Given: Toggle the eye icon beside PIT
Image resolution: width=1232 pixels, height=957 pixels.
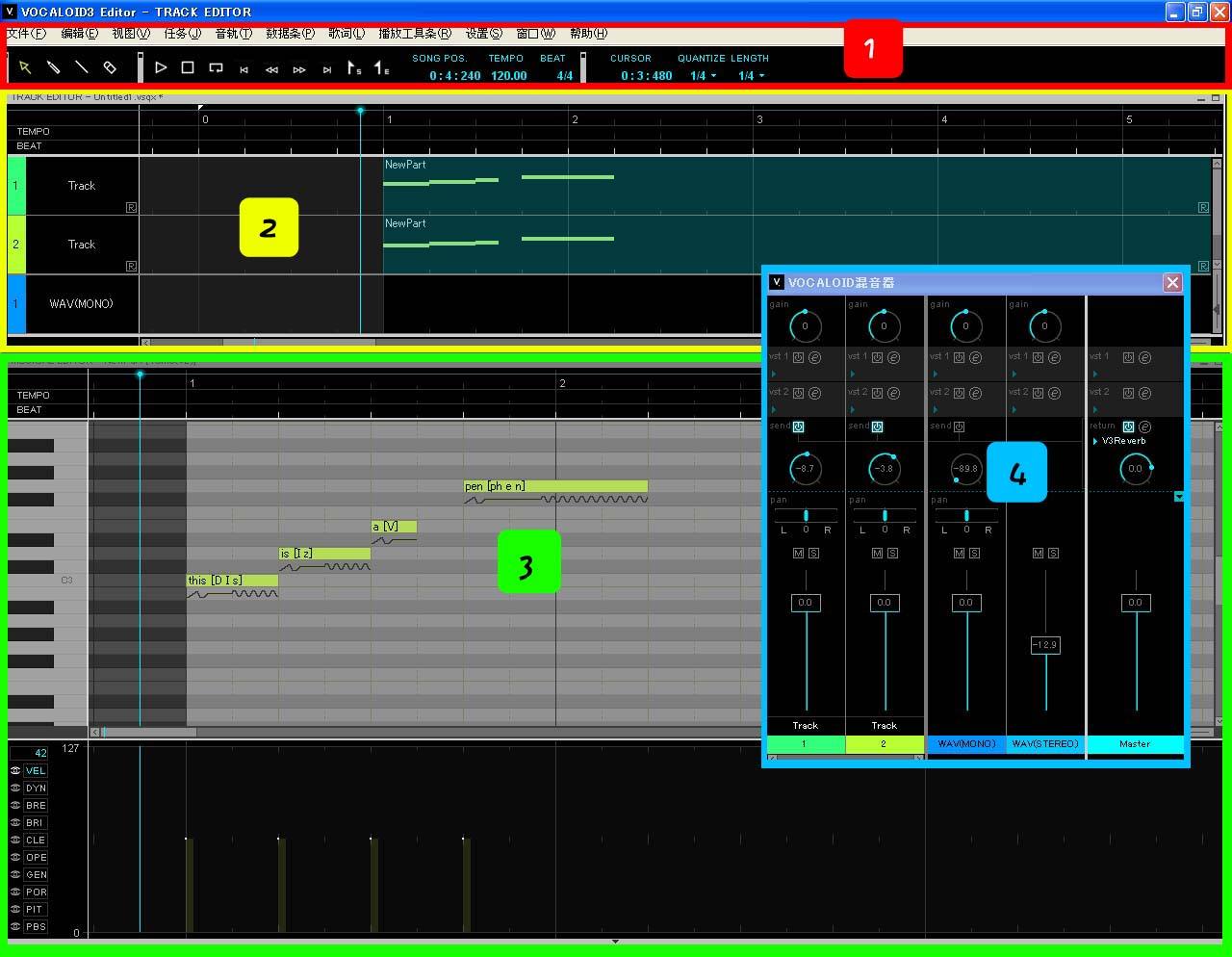Looking at the screenshot, I should 15,910.
